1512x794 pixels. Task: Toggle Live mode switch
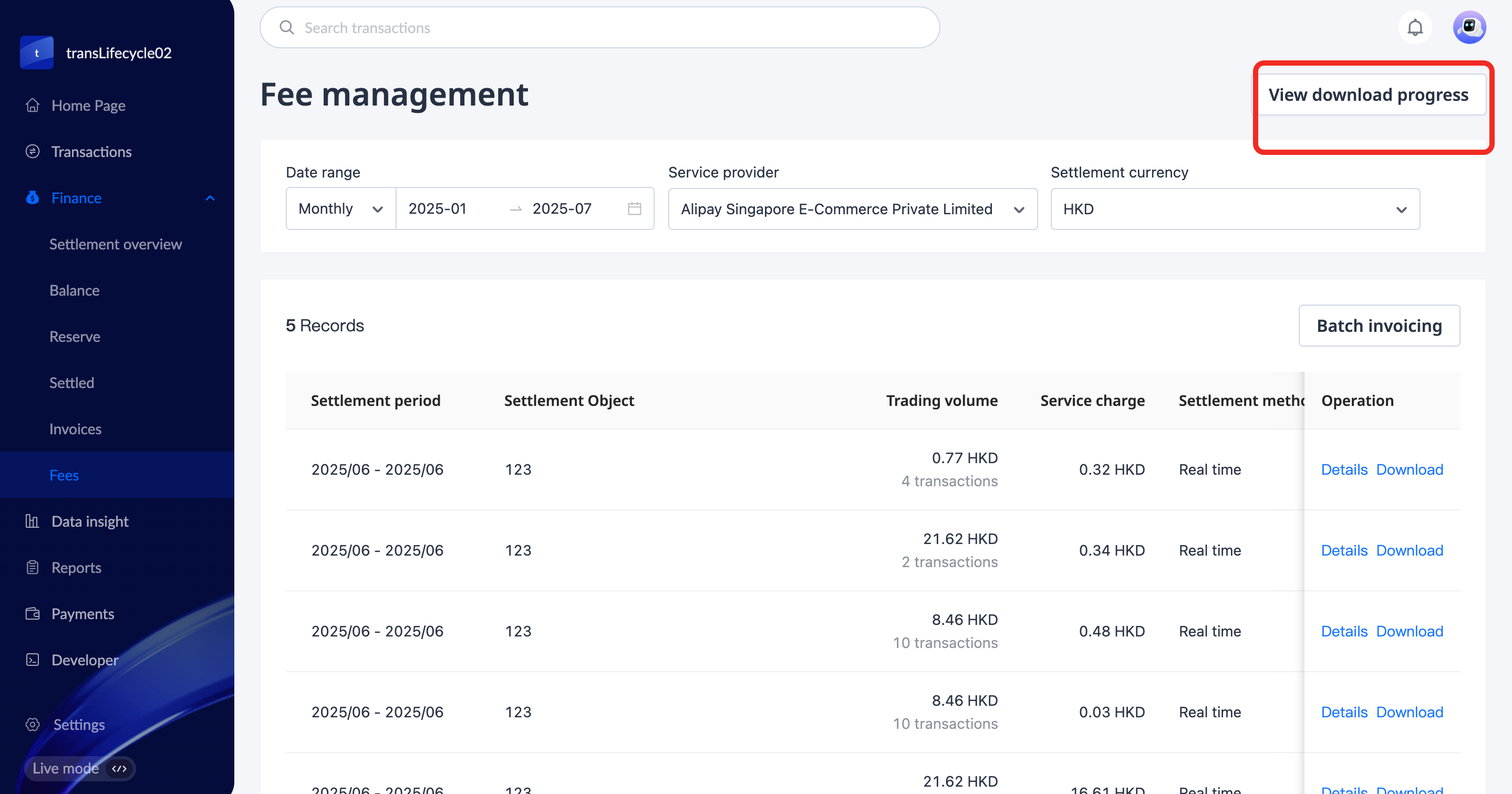(119, 768)
